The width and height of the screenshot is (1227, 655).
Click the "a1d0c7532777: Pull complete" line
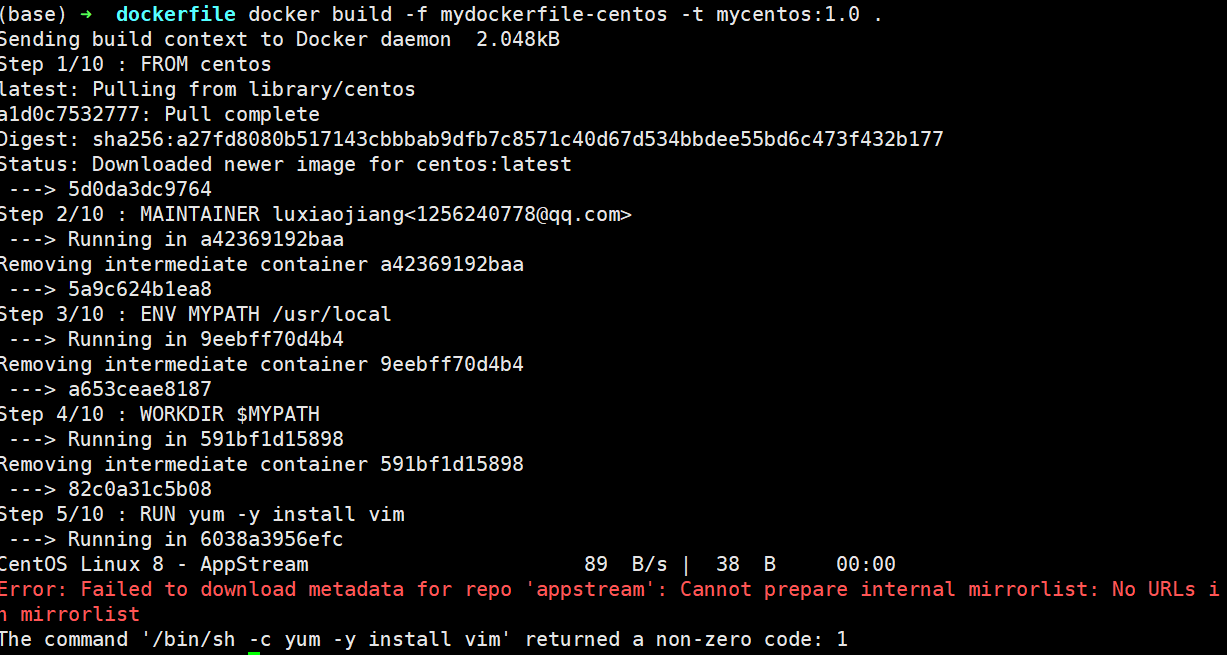coord(159,114)
